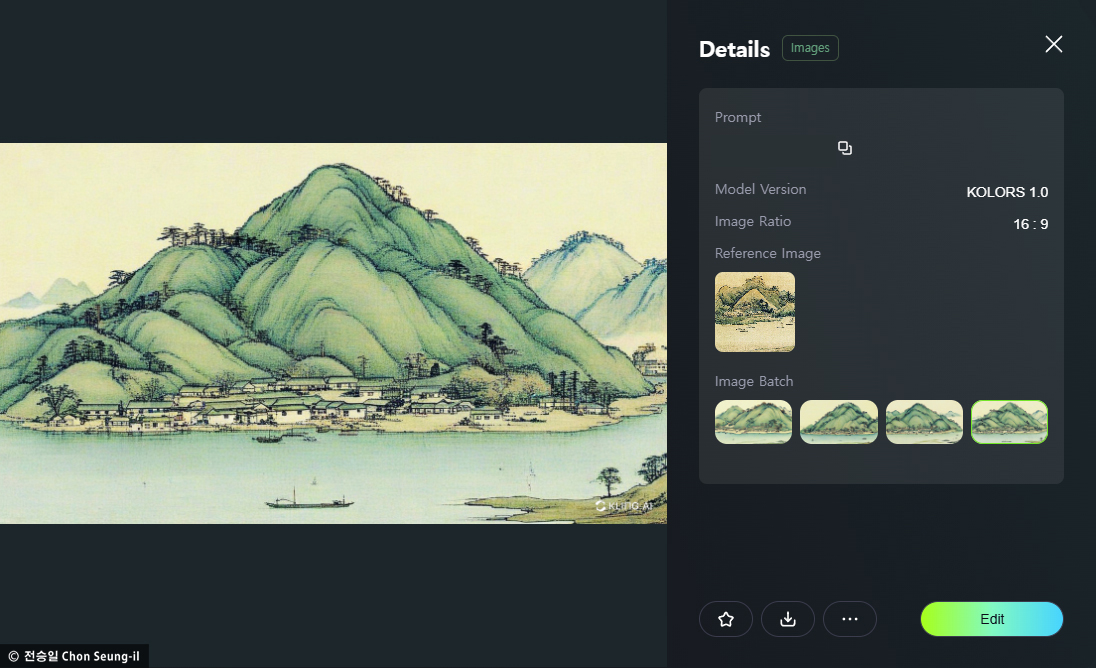Favorite the image with the star icon
This screenshot has width=1096, height=668.
coord(726,619)
